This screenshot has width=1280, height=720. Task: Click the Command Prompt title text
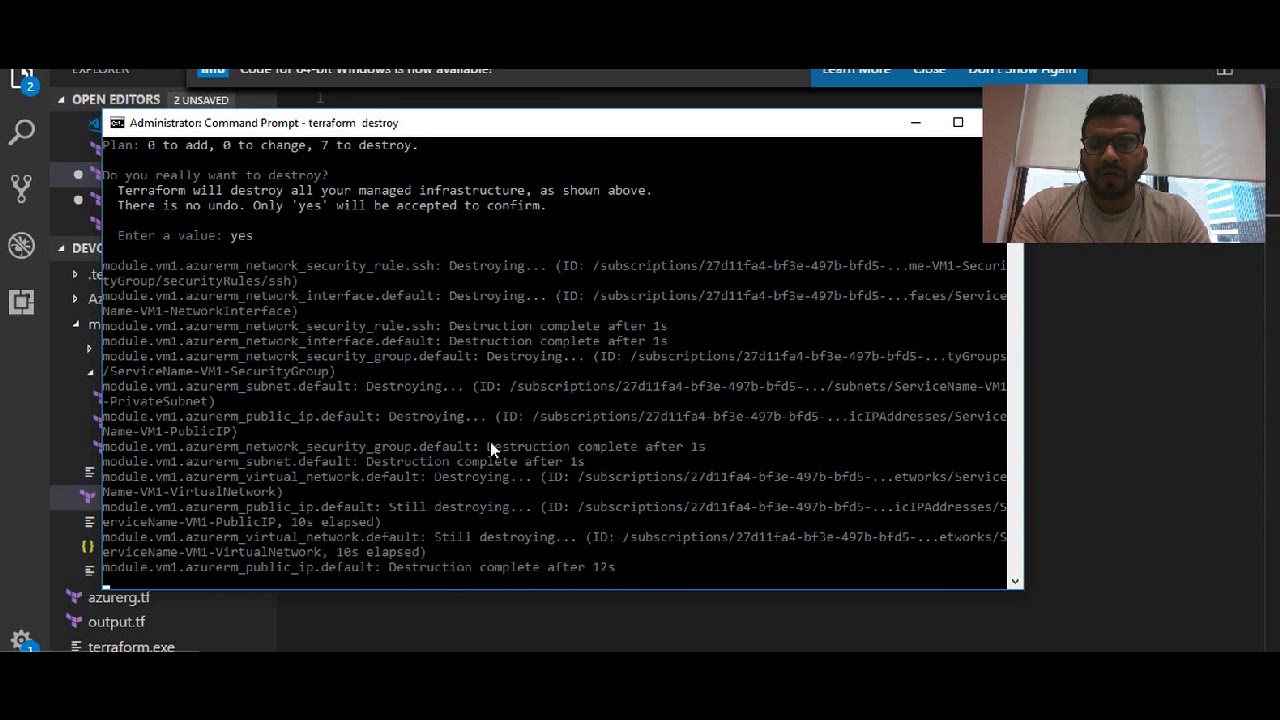coord(264,123)
